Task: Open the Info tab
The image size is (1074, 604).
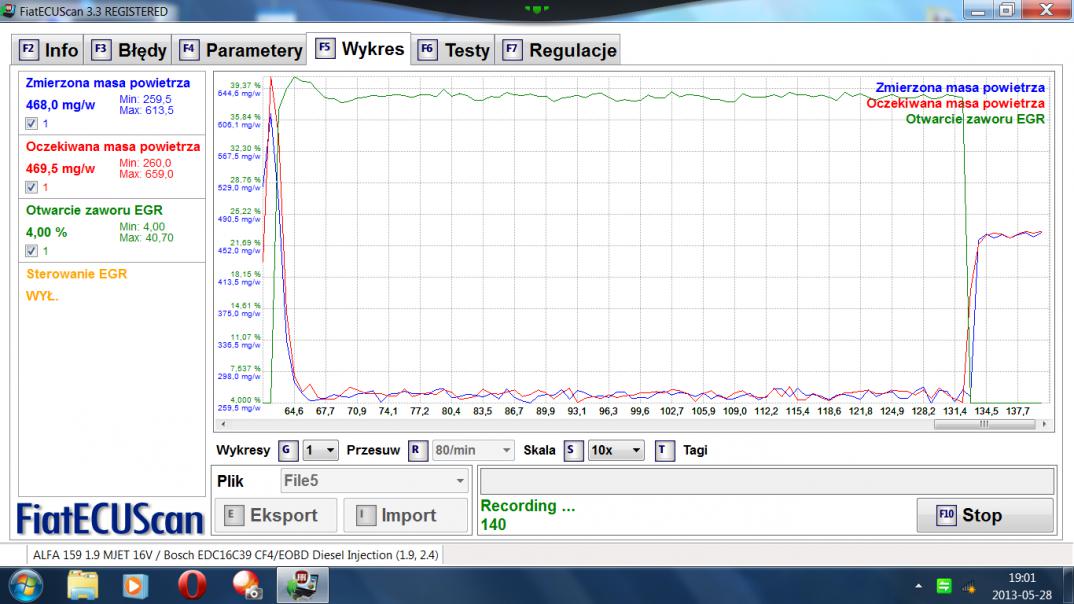Action: pos(48,50)
